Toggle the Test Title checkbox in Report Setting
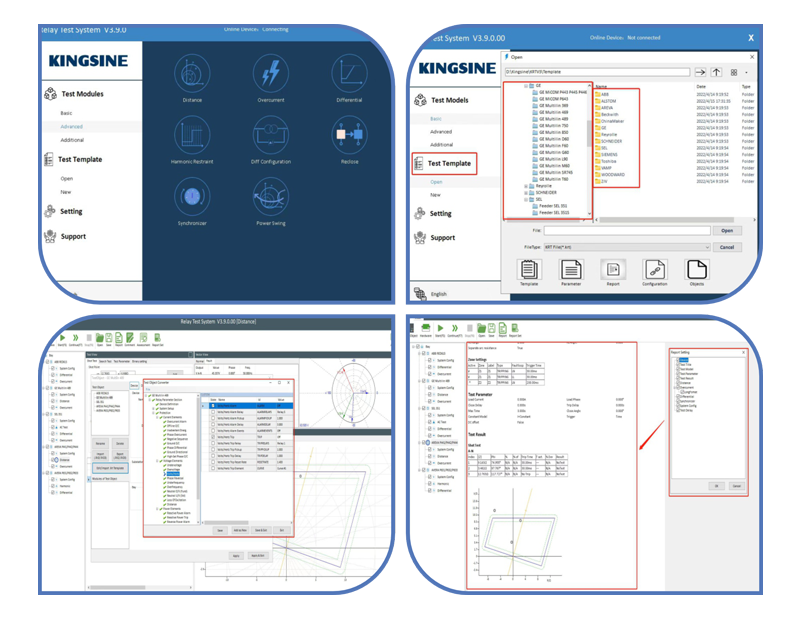Image resolution: width=800 pixels, height=619 pixels. 678,364
